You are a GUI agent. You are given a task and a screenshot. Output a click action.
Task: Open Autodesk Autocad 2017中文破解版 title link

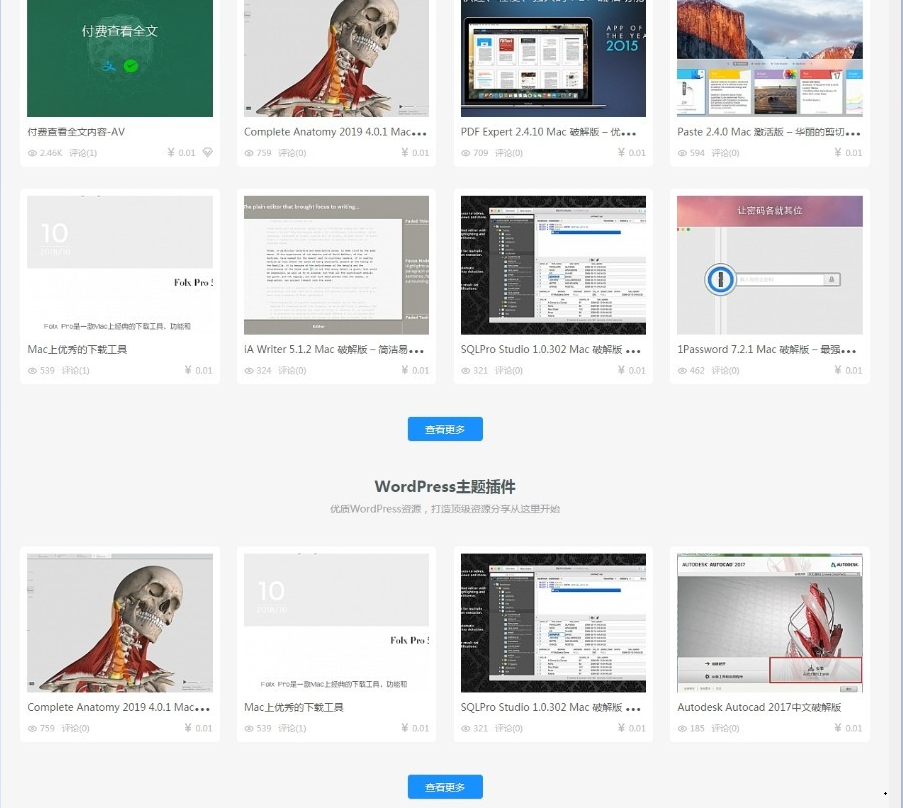[x=759, y=707]
